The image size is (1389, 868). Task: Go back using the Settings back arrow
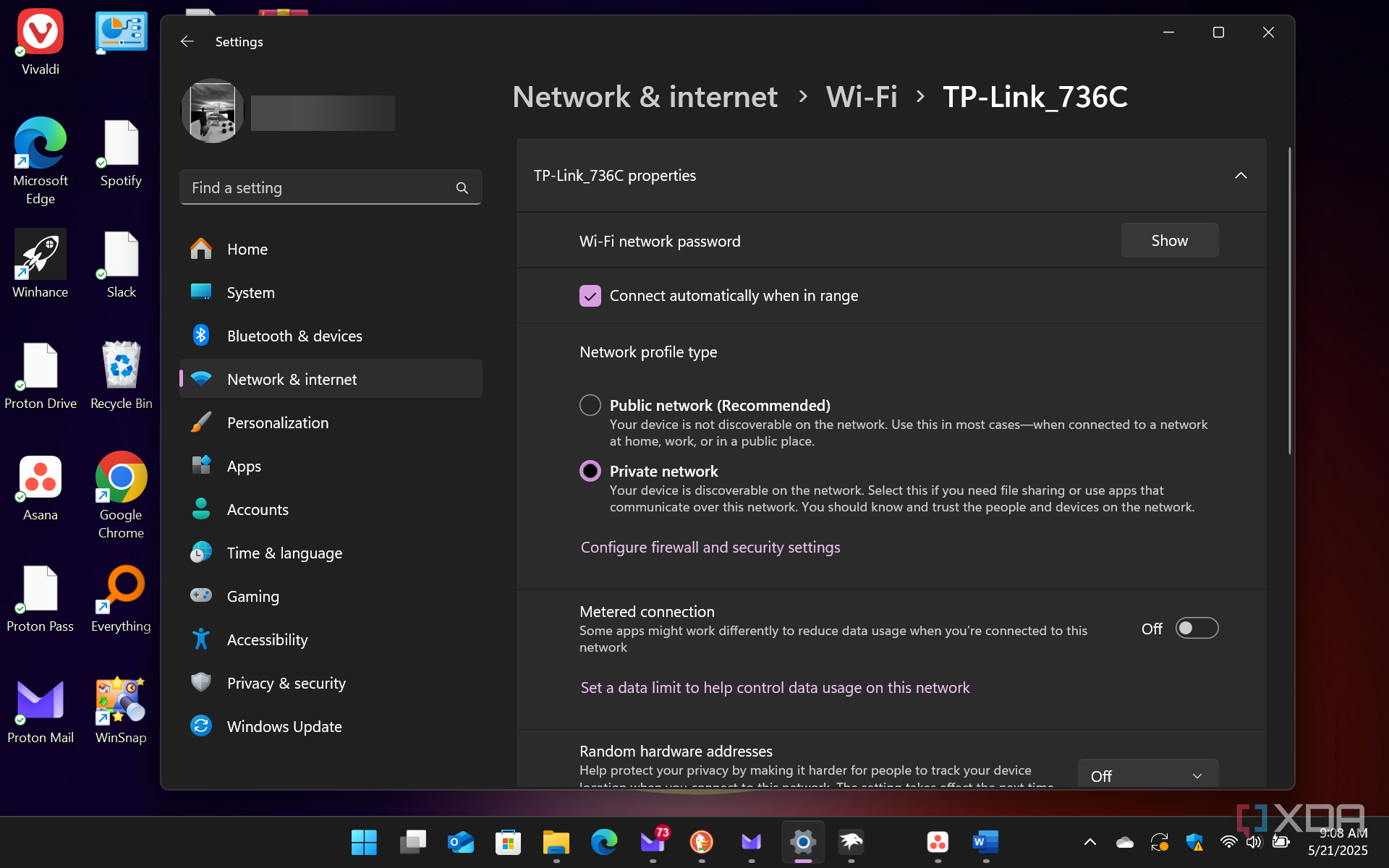(187, 42)
